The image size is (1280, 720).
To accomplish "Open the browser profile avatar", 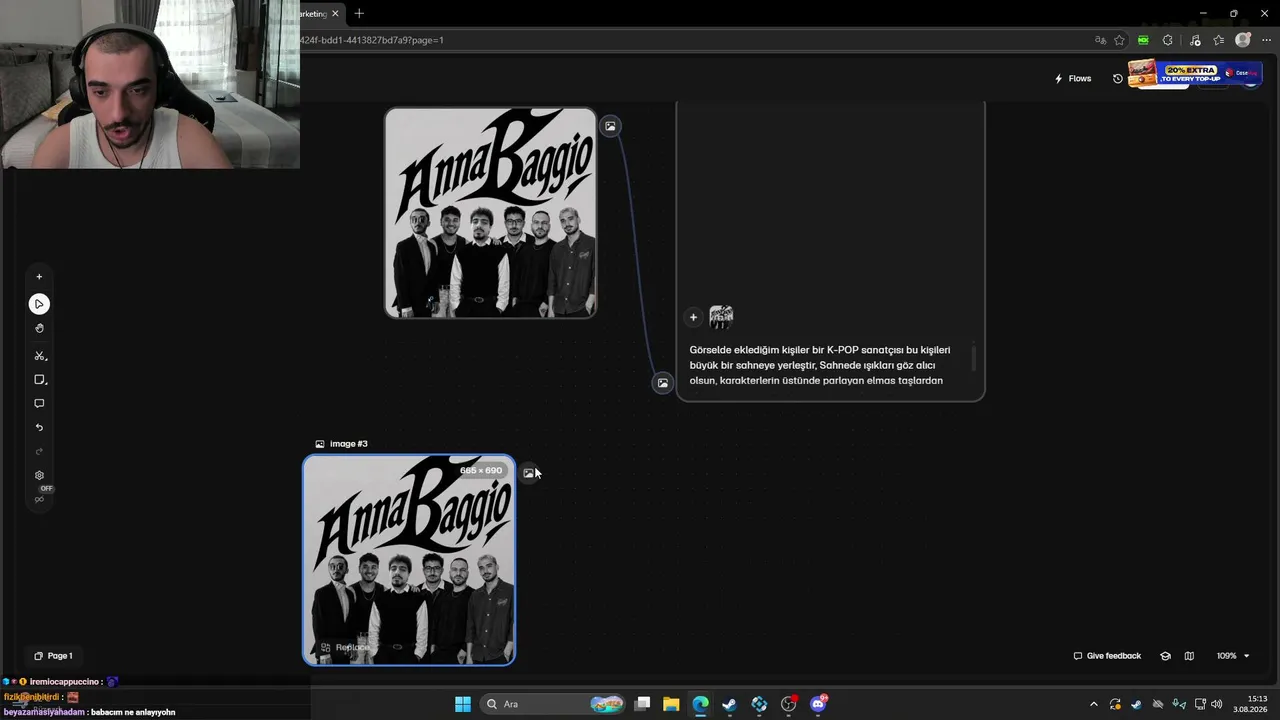I will click(1243, 40).
